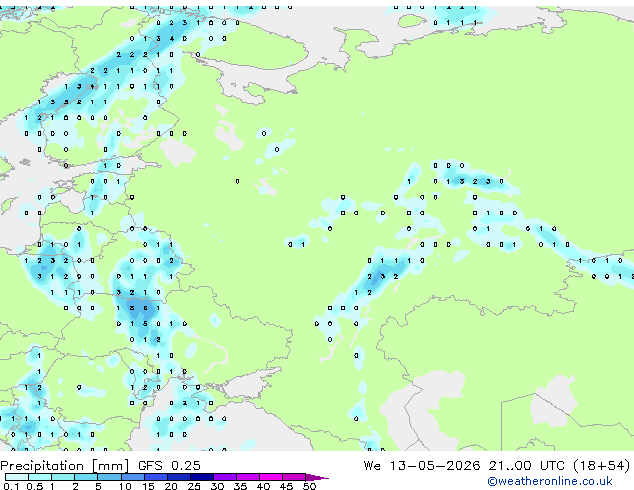Select the 2–5 mm legend swatch
The height and width of the screenshot is (490, 634).
point(86,477)
